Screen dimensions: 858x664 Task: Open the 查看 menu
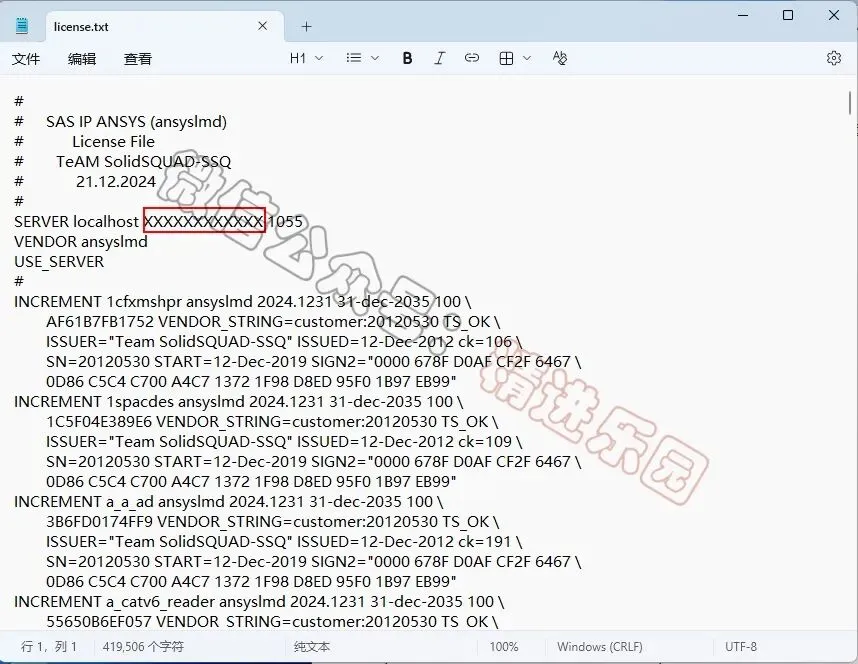pyautogui.click(x=138, y=59)
